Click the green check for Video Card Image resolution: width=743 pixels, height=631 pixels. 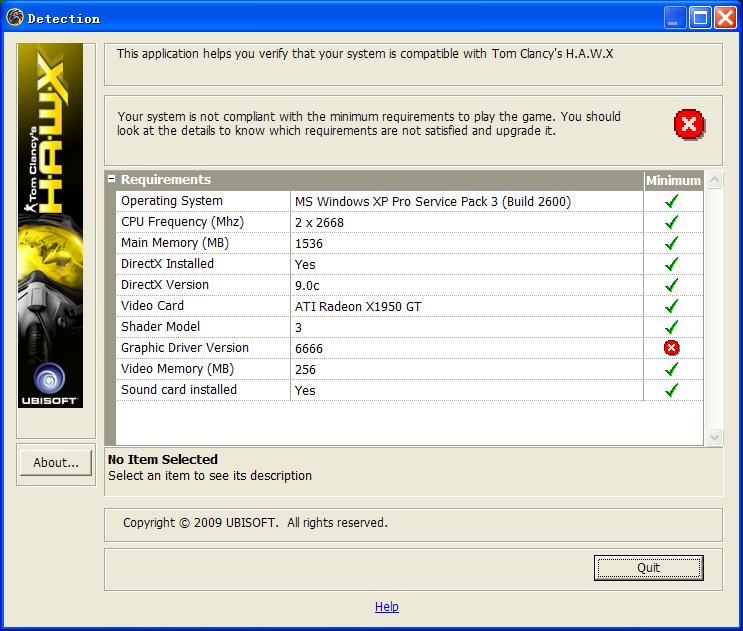pyautogui.click(x=671, y=306)
